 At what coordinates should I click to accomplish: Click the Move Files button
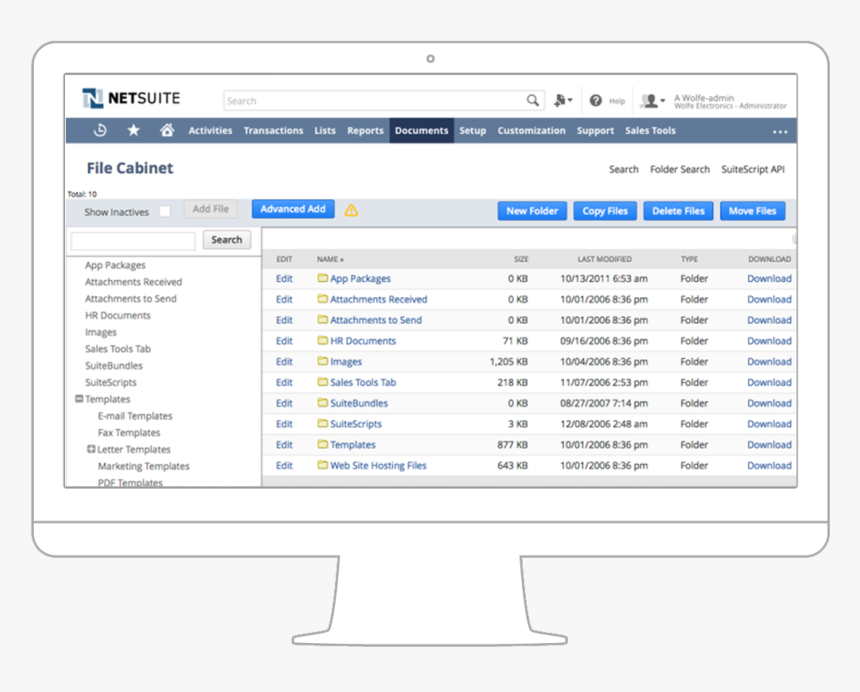tap(752, 211)
